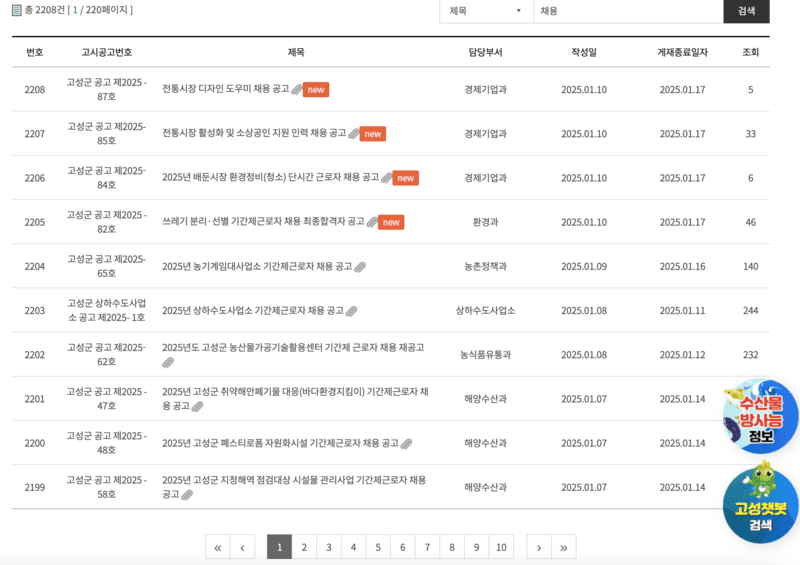Viewport: 800px width, 565px height.
Task: Click the 담당부서 column header
Action: (485, 52)
